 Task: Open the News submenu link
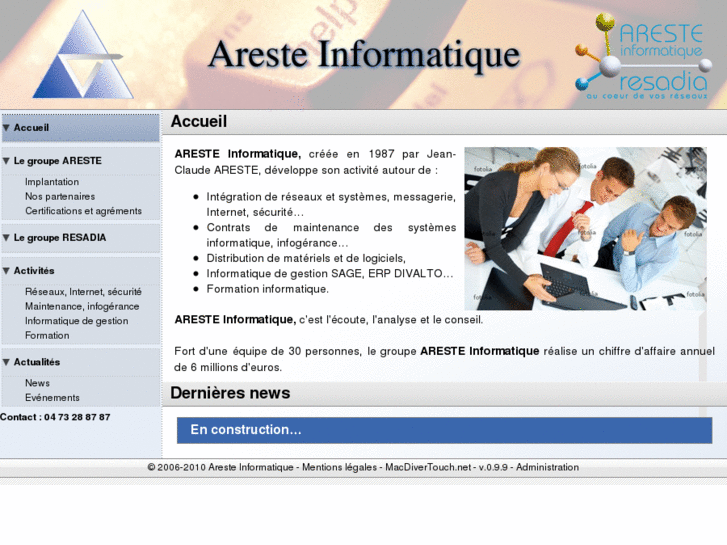pyautogui.click(x=37, y=383)
